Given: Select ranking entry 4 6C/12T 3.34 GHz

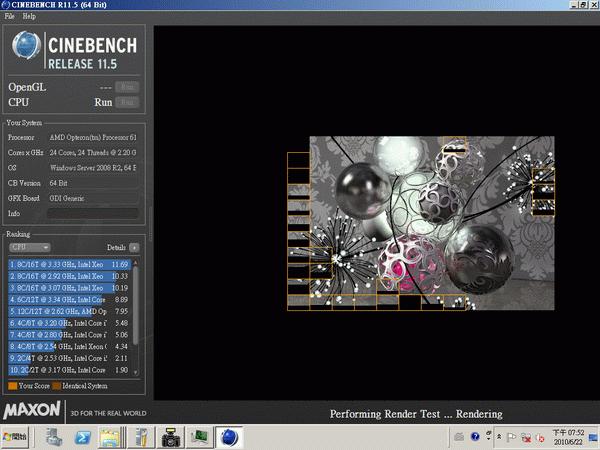Looking at the screenshot, I should (x=69, y=300).
